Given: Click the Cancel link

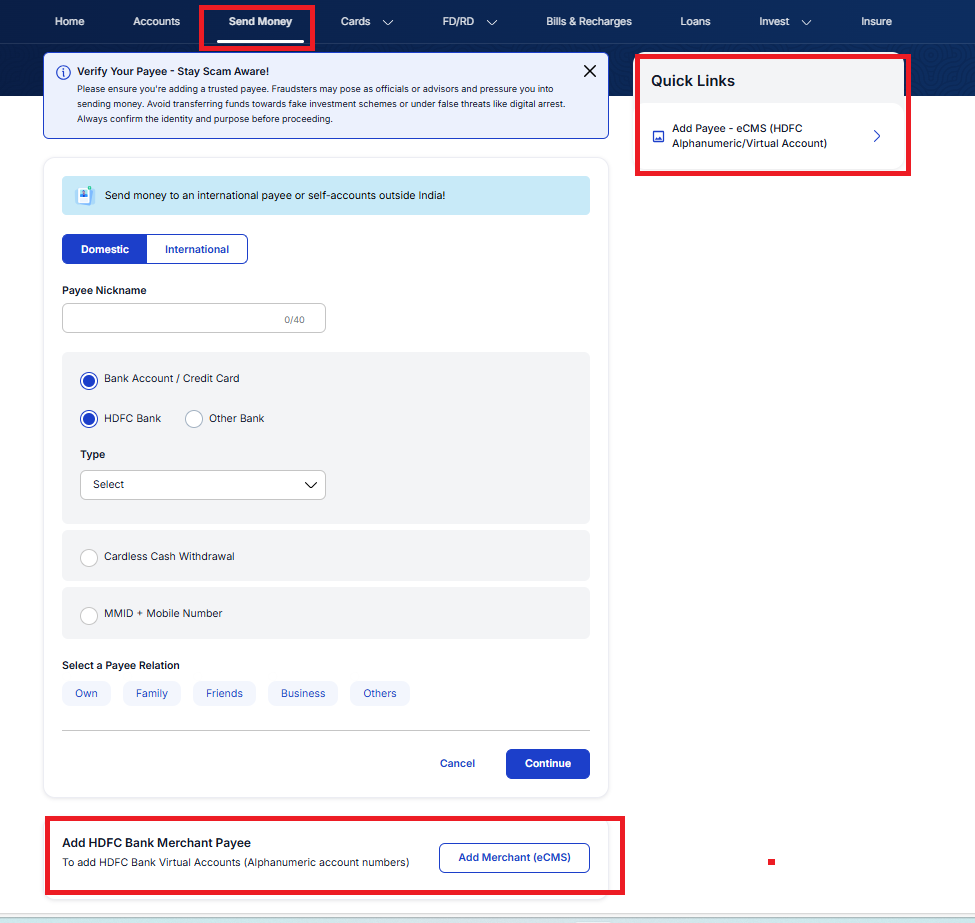Looking at the screenshot, I should pos(457,764).
